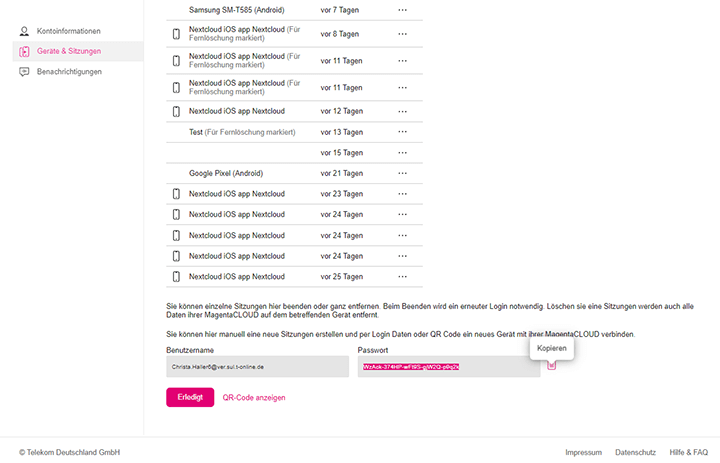Click Nextcloud iOS app name in vor 12 Tagen row
Screen dimensions: 720x463
coord(237,111)
